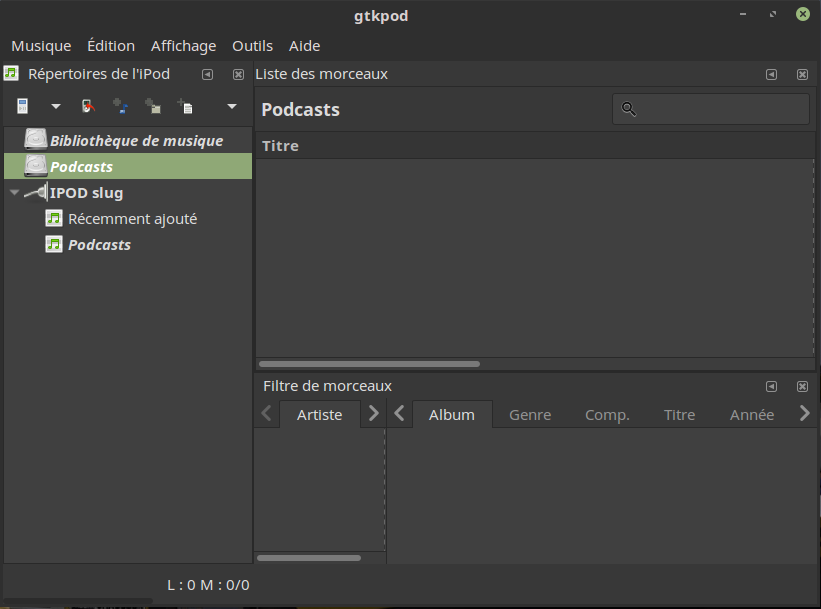
Task: Click the save changes iPod icon
Action: [88, 106]
